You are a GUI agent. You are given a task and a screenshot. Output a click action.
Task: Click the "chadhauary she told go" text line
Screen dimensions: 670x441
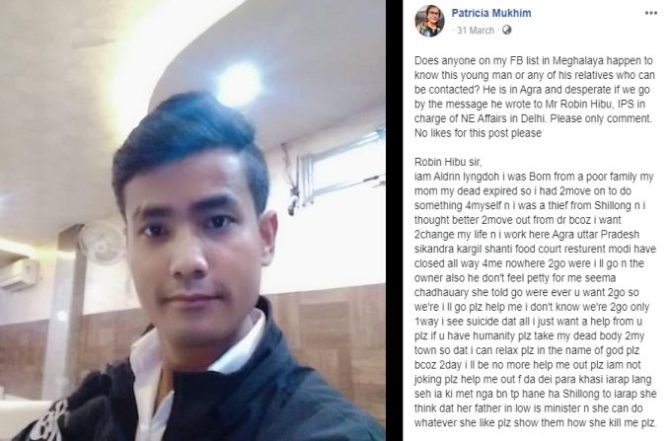tap(526, 292)
